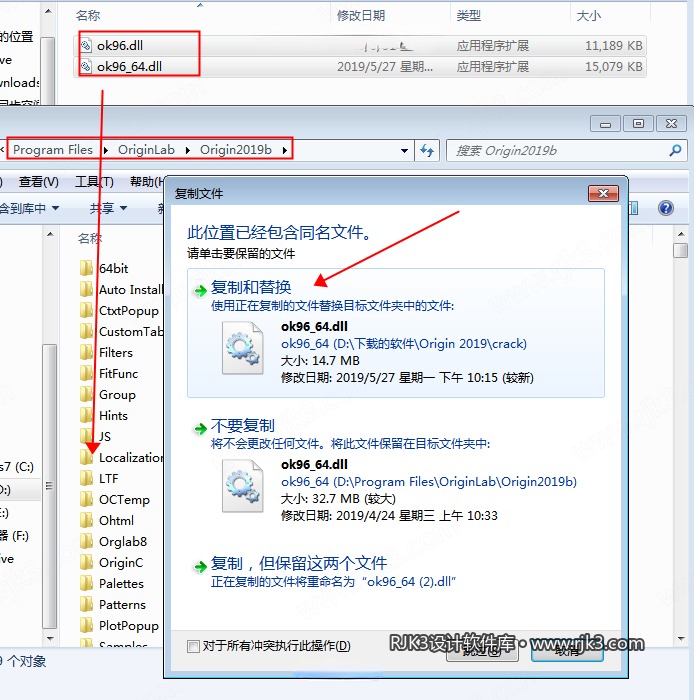Sort by 名称 column in top window
The image size is (694, 700).
pos(88,16)
